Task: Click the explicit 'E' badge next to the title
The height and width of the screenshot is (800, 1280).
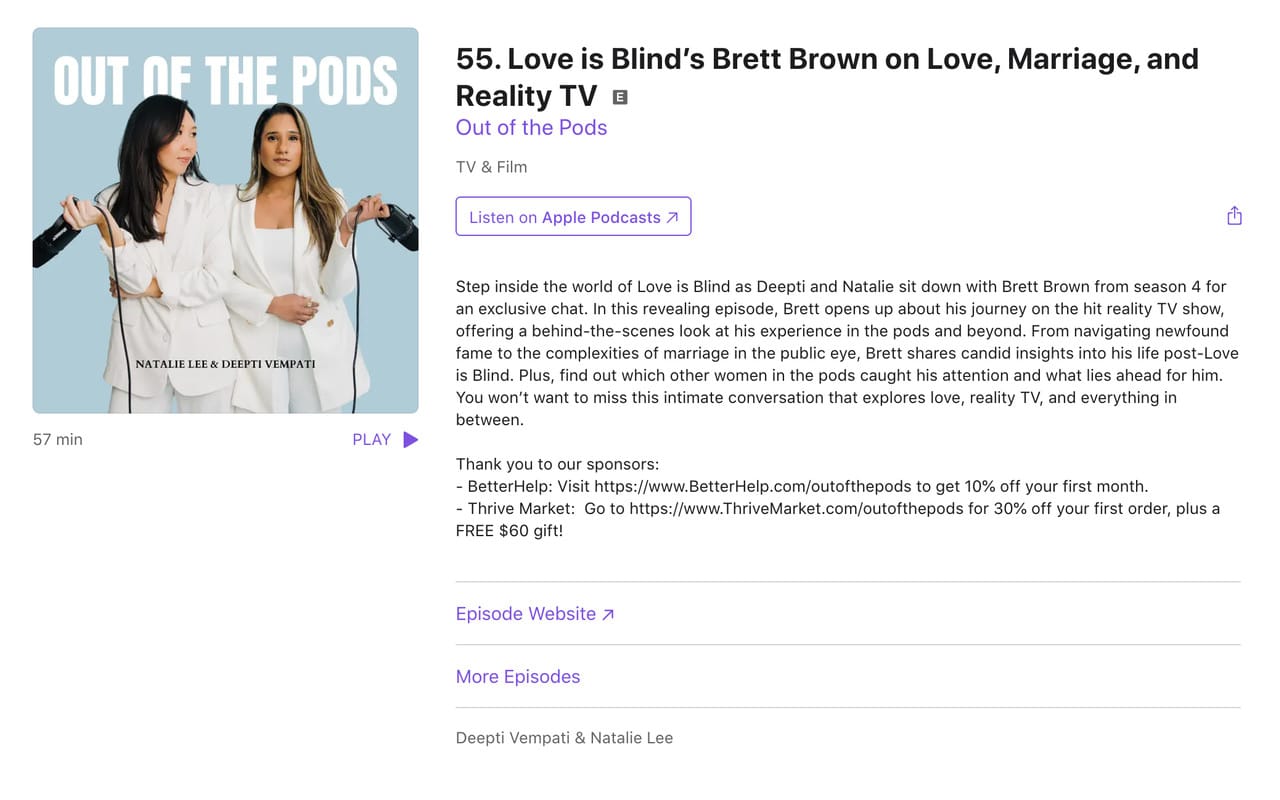Action: point(620,96)
